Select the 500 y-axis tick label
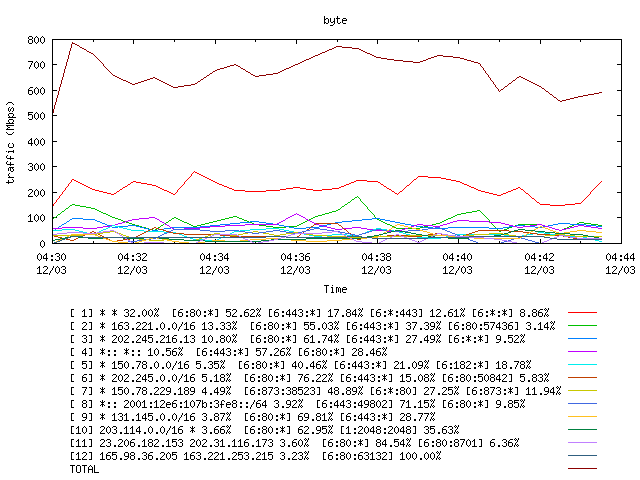 [36, 116]
